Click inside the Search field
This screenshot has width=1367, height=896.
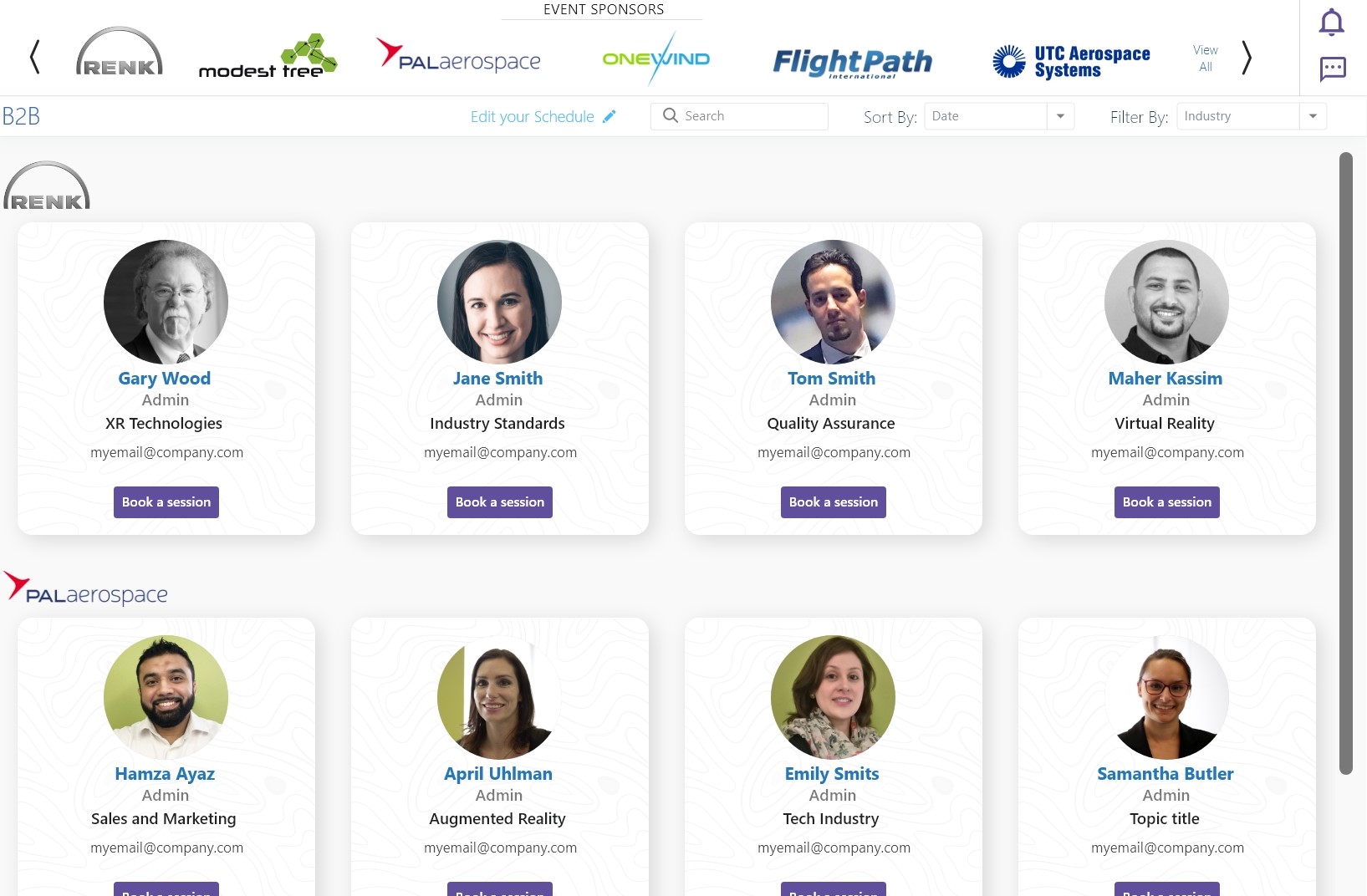(739, 116)
